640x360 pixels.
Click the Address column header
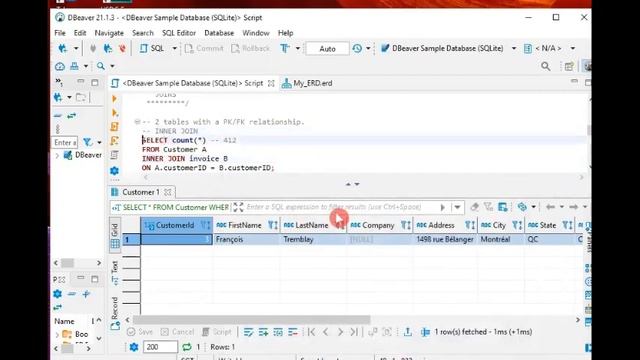pyautogui.click(x=445, y=225)
